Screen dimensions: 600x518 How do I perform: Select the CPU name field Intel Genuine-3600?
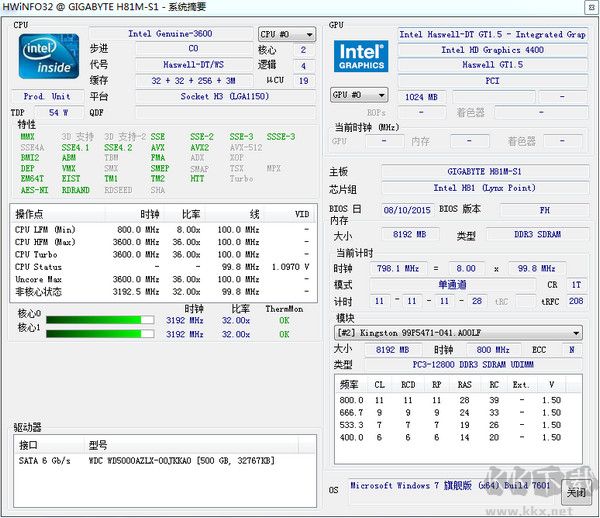(x=171, y=34)
